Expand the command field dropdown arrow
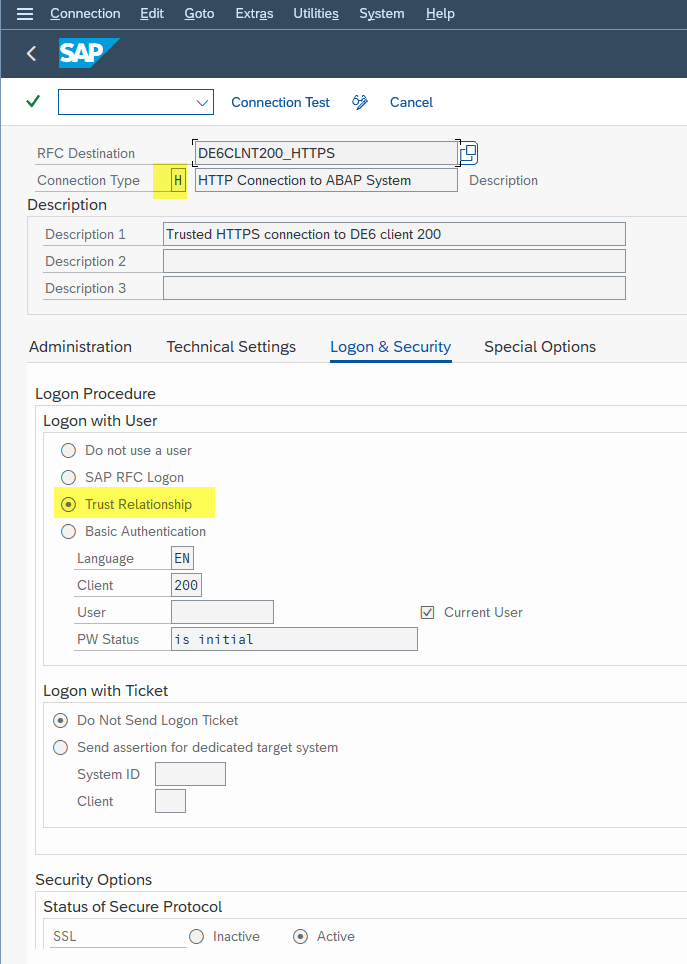 pyautogui.click(x=202, y=103)
